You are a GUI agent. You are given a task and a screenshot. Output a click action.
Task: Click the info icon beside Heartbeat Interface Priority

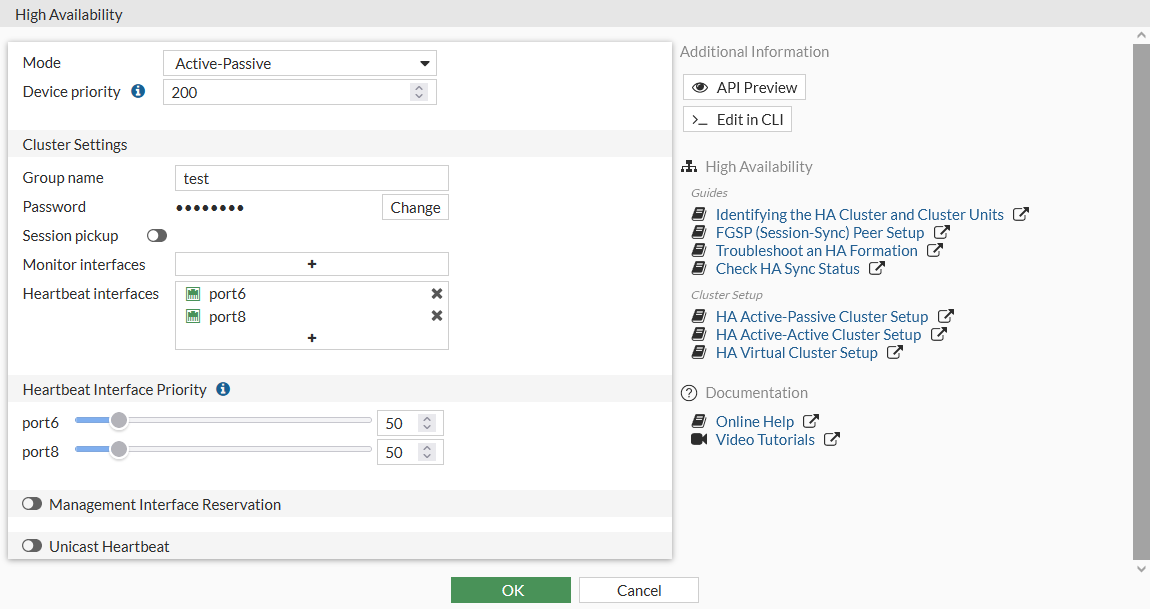pos(222,389)
